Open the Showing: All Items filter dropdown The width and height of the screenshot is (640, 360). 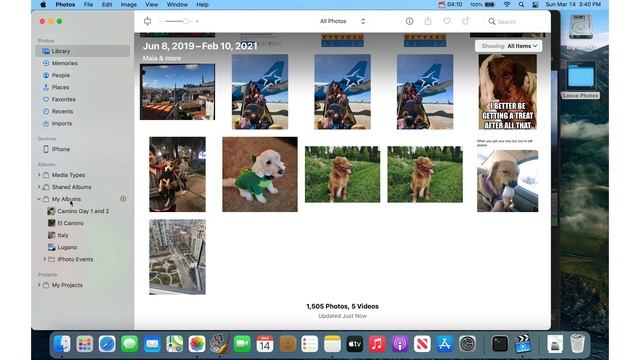click(x=509, y=46)
